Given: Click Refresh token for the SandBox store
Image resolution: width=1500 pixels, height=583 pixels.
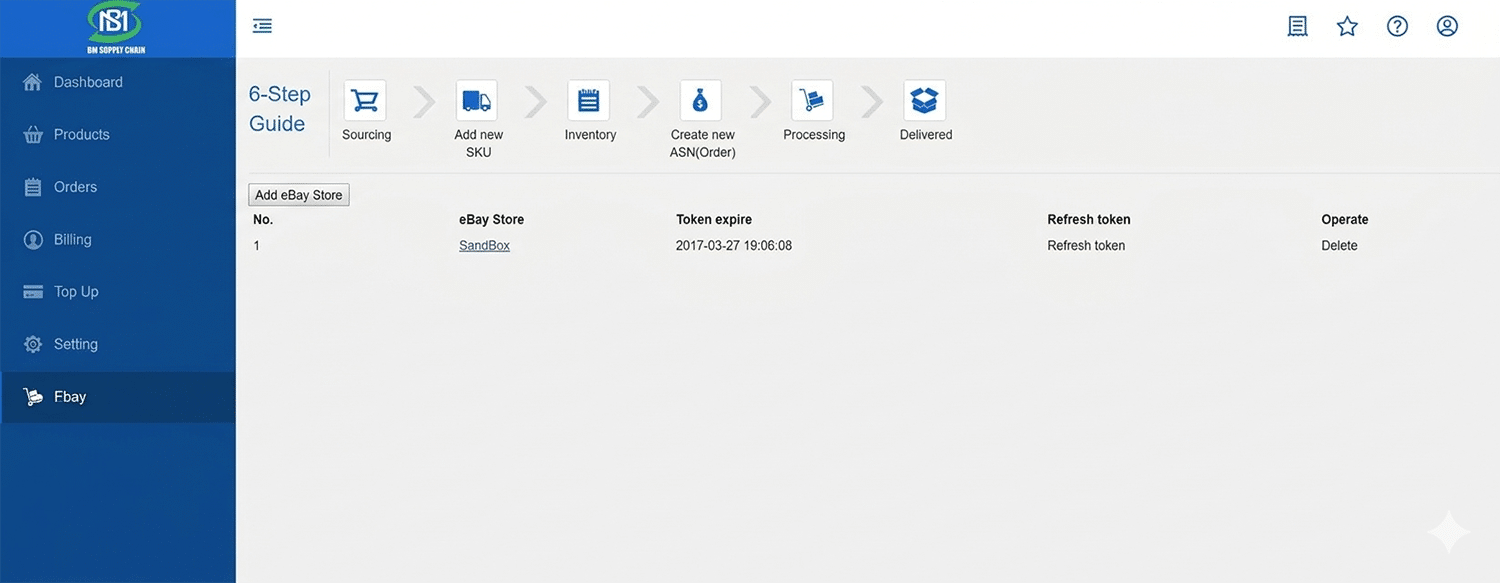Looking at the screenshot, I should (x=1086, y=244).
